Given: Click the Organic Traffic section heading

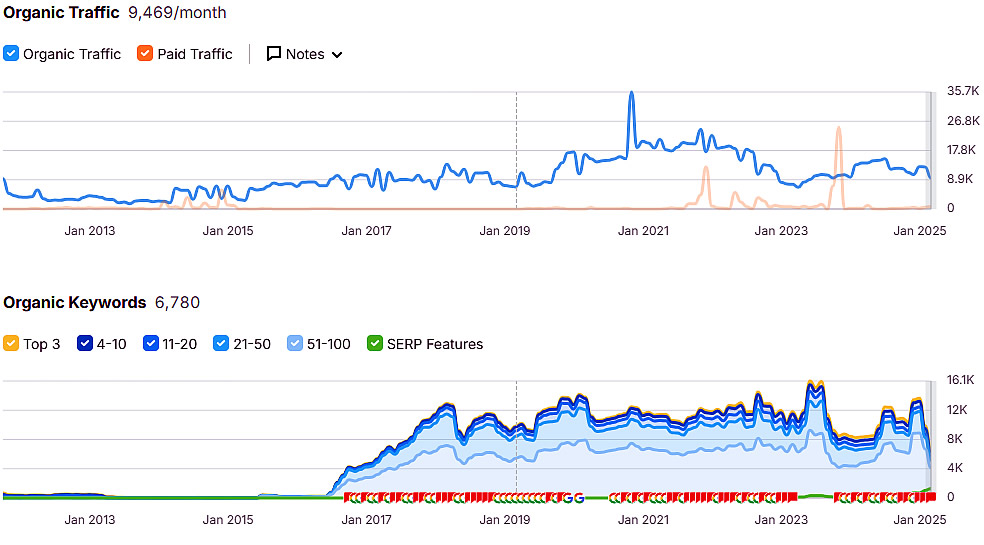Looking at the screenshot, I should point(61,13).
